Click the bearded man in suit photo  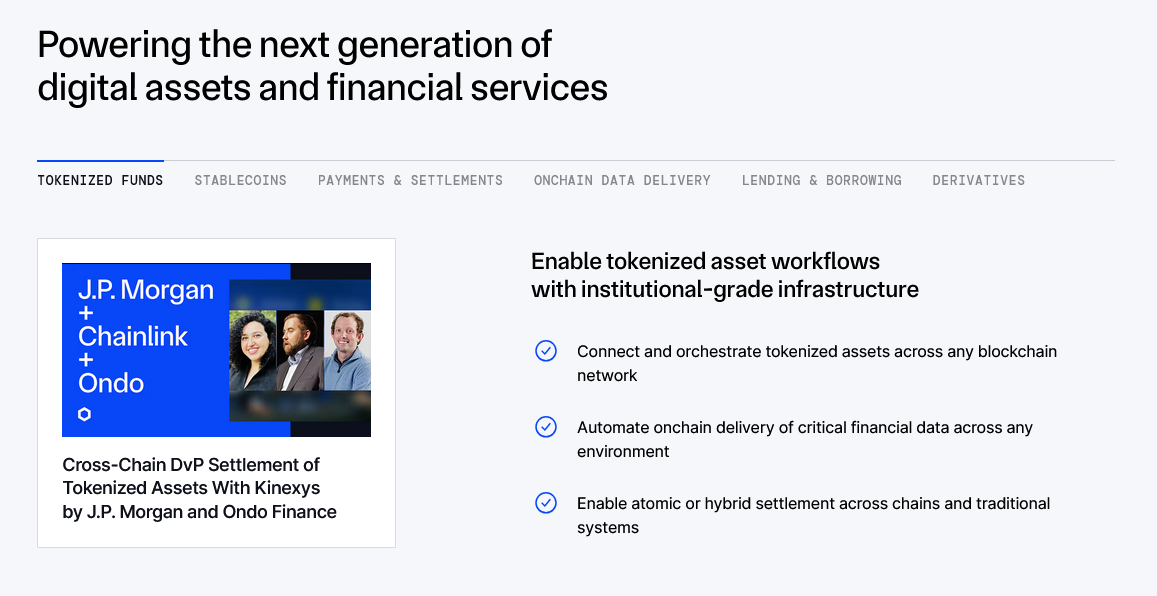300,350
